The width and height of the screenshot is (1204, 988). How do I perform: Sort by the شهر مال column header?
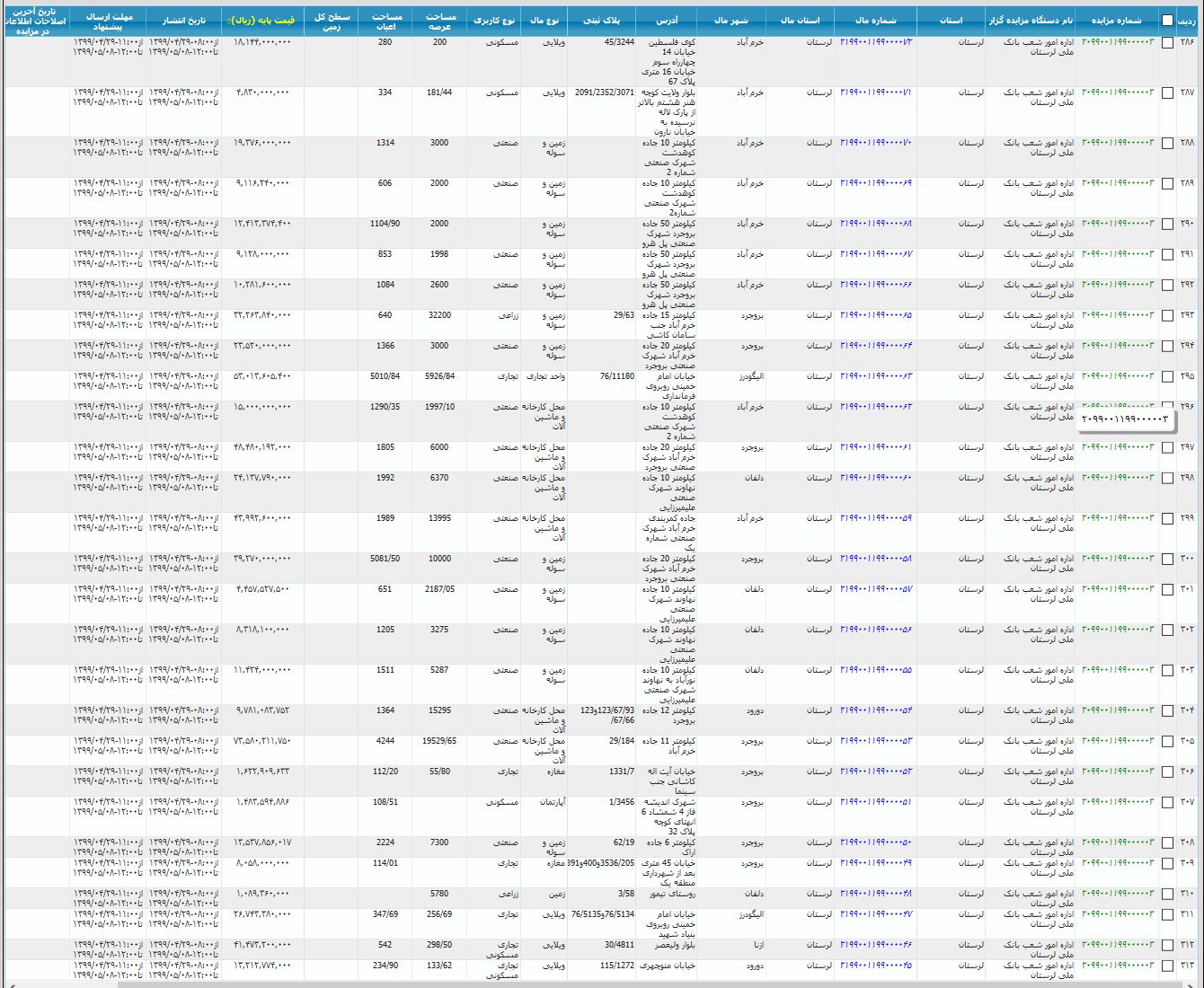click(730, 20)
